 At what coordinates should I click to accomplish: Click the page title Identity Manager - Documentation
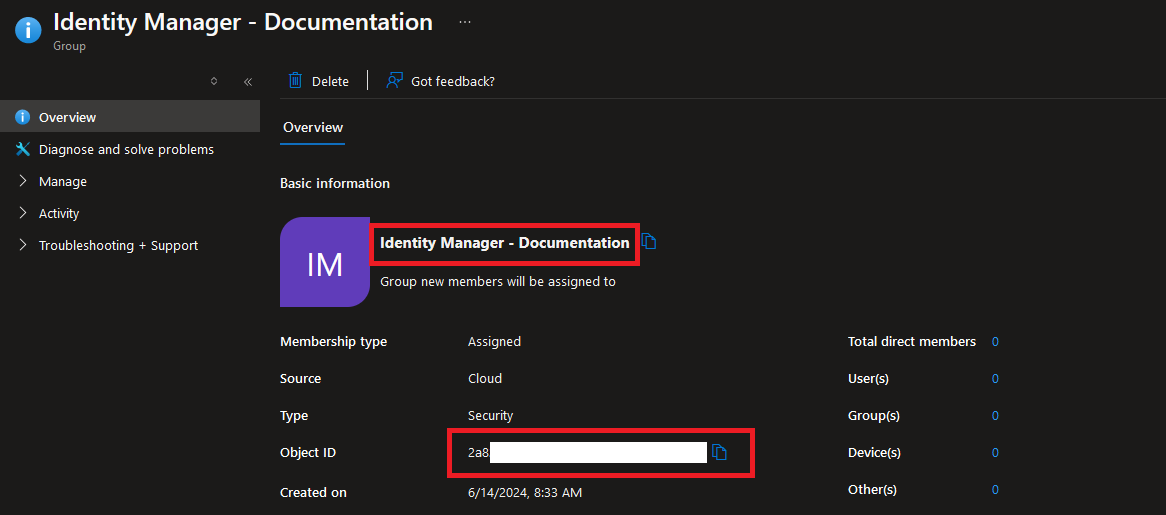(243, 22)
